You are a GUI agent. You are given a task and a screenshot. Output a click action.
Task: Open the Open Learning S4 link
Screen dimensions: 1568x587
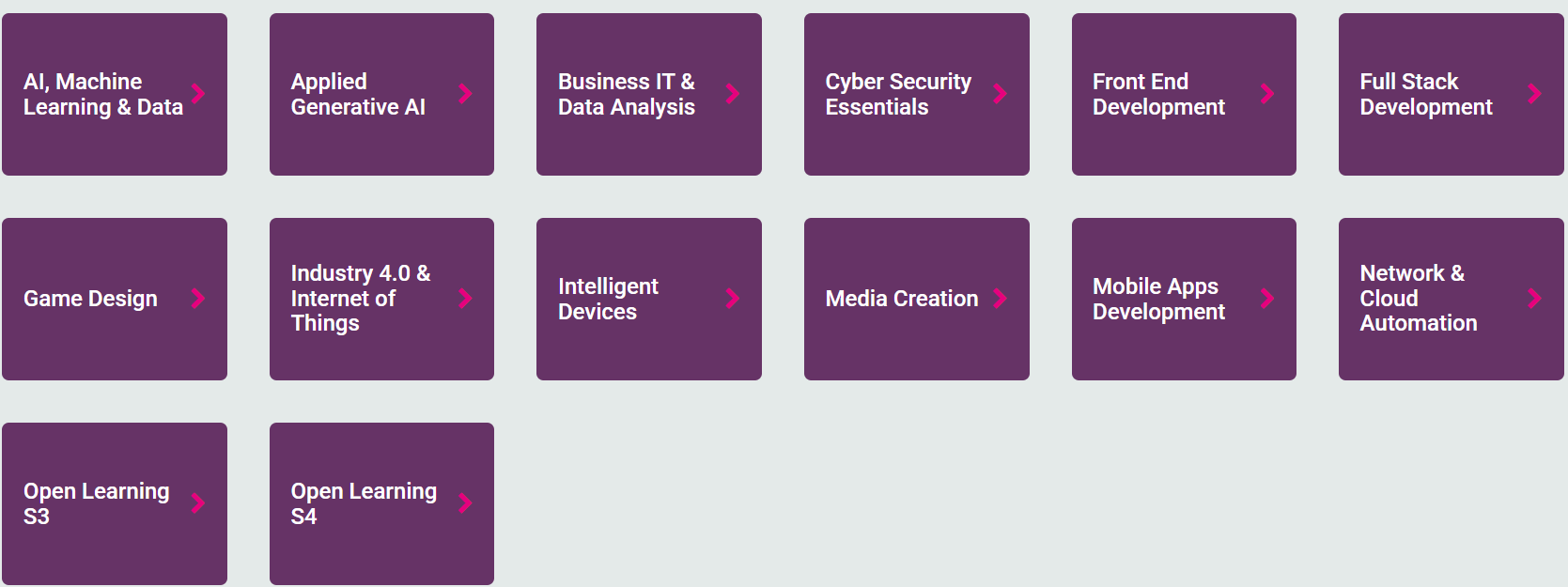click(x=364, y=503)
